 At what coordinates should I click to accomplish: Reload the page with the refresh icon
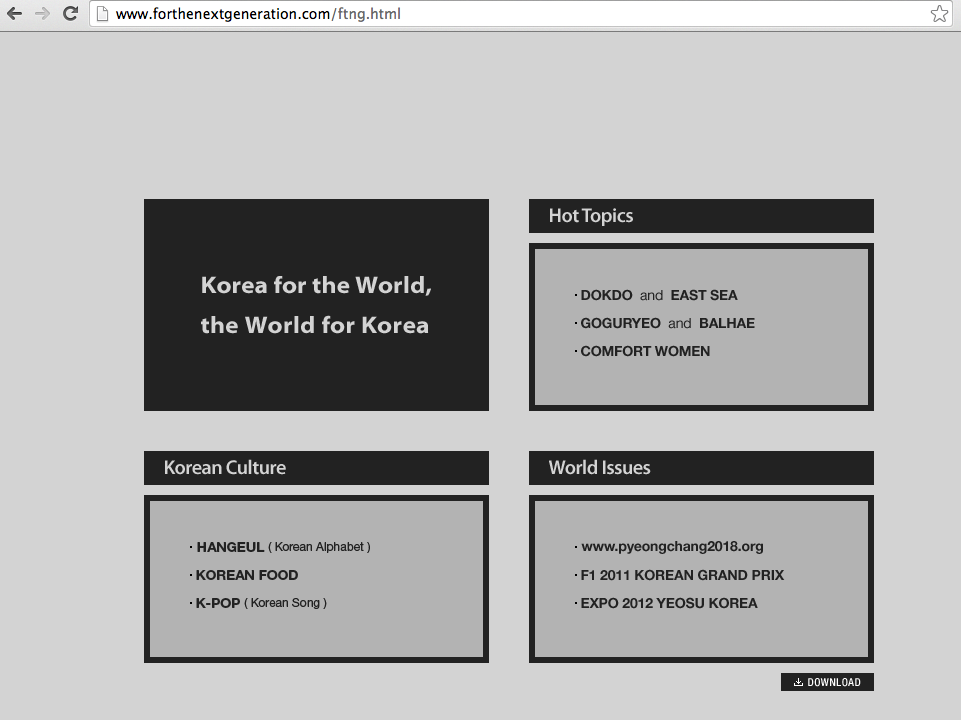pyautogui.click(x=69, y=14)
